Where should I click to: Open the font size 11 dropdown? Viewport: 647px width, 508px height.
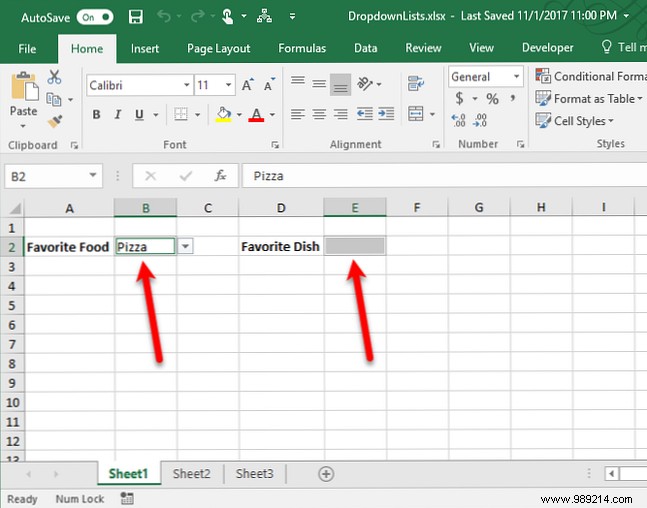228,85
